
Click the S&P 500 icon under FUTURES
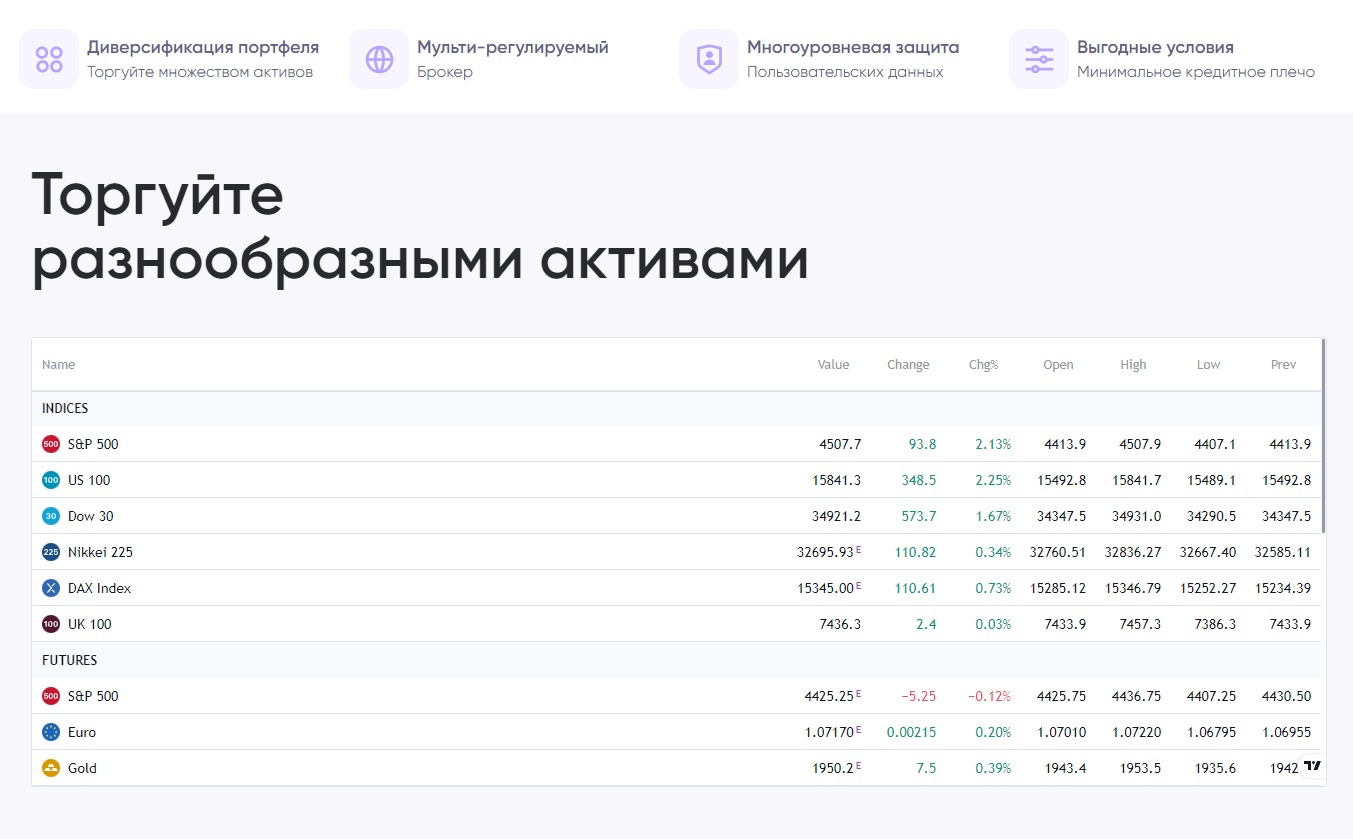coord(51,696)
